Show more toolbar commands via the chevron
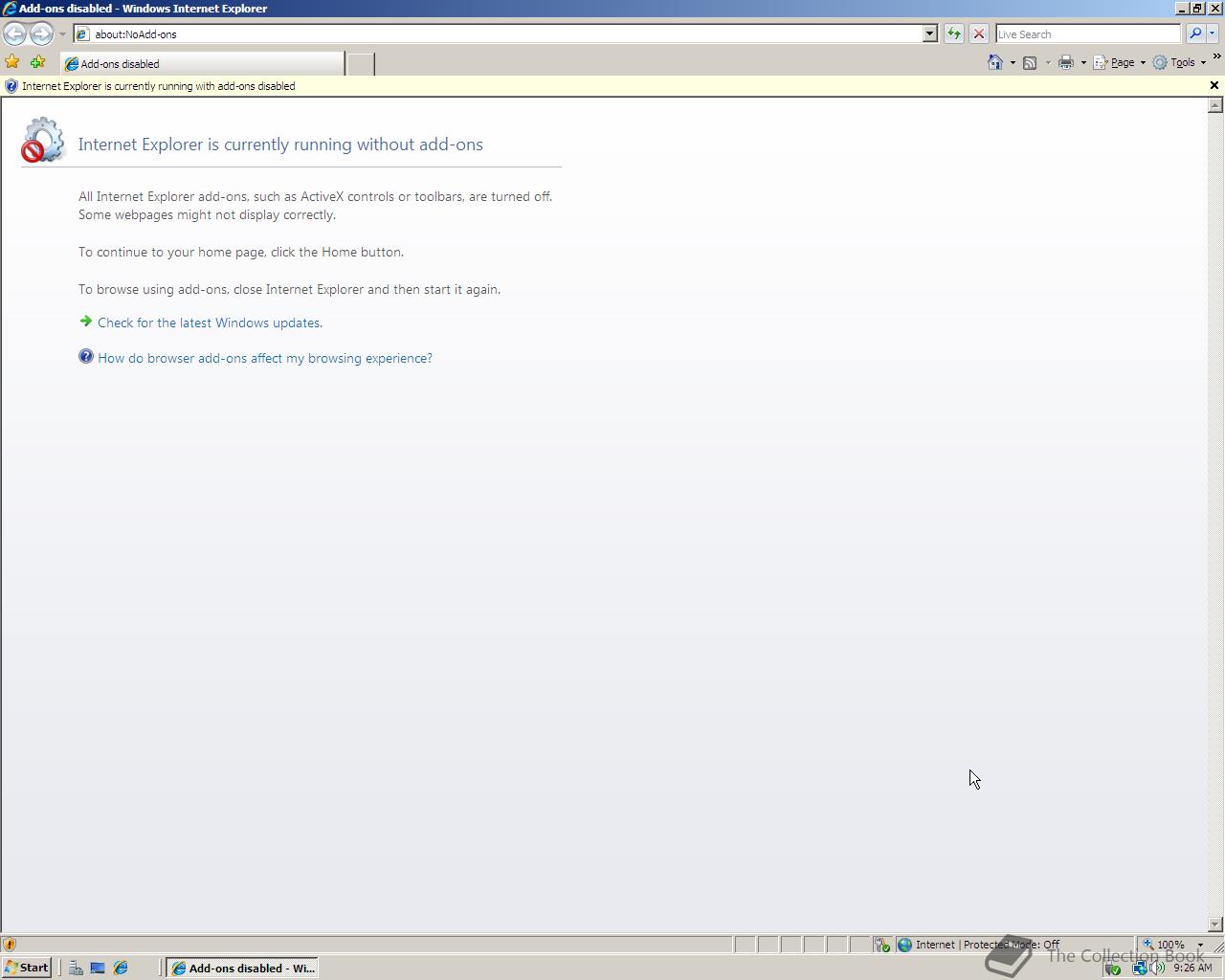 1216,56
